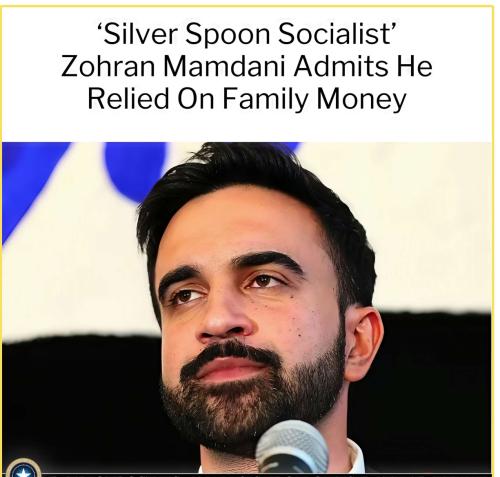Click the microphone in the article photo
Screen dimensions: 500x477
pyautogui.click(x=292, y=447)
